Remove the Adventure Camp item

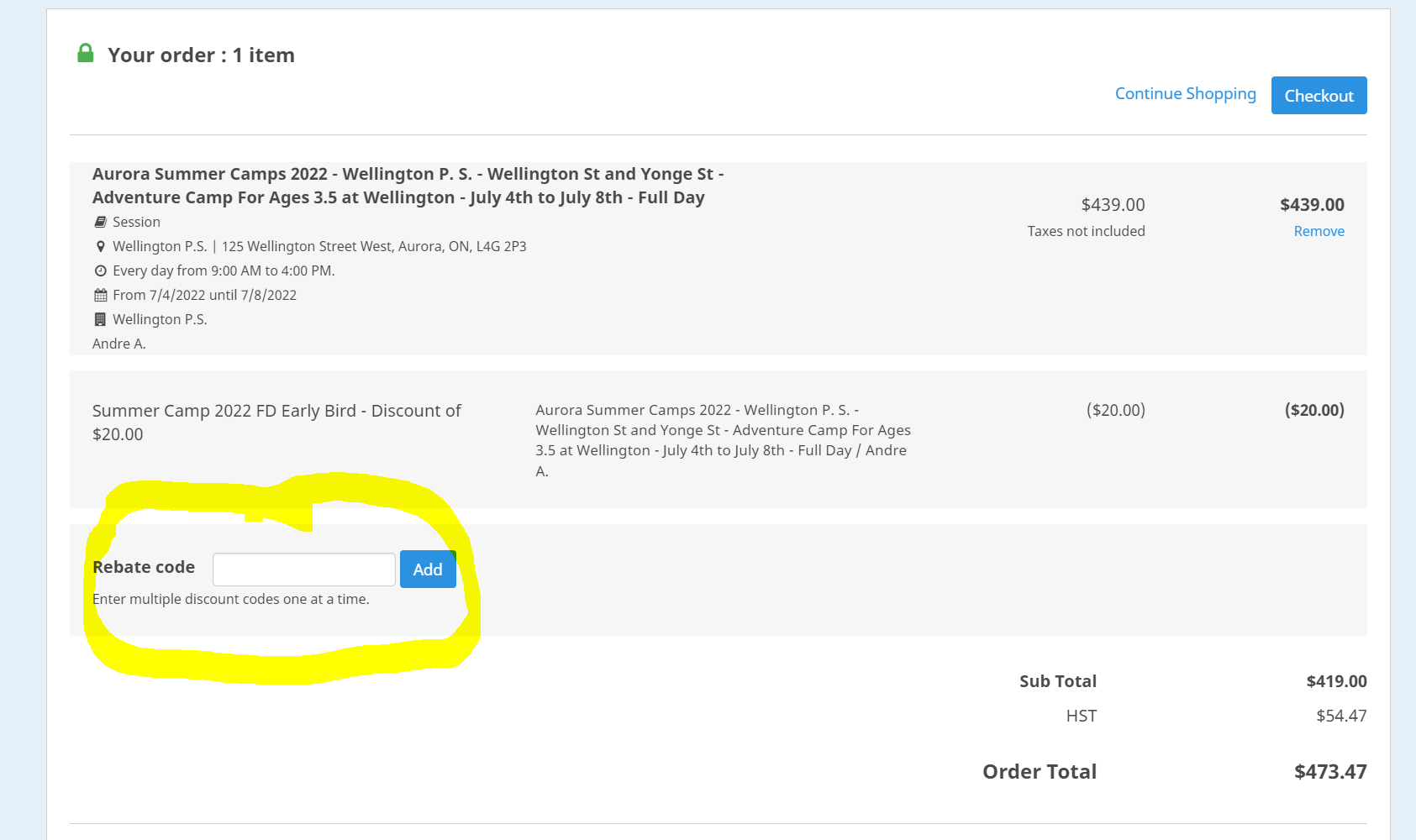[x=1319, y=231]
